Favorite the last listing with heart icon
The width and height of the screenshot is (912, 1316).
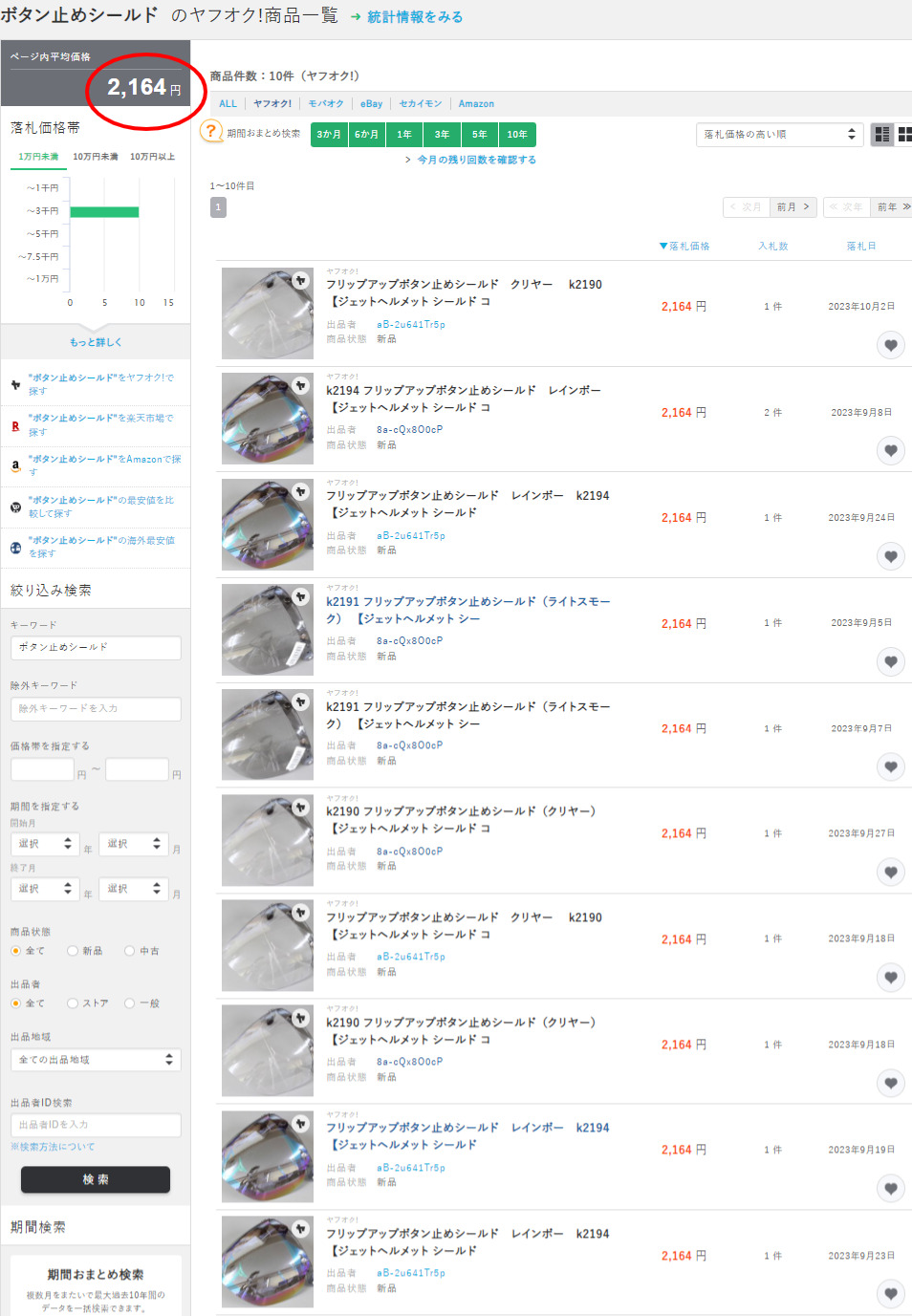890,1294
